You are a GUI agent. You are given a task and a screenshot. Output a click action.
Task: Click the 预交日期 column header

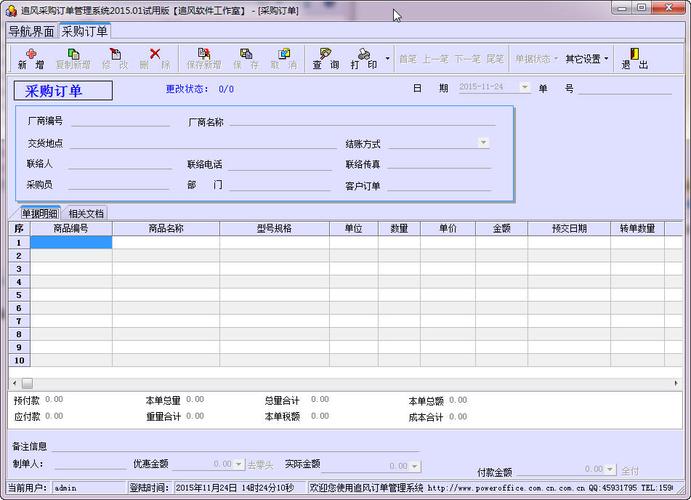(569, 228)
